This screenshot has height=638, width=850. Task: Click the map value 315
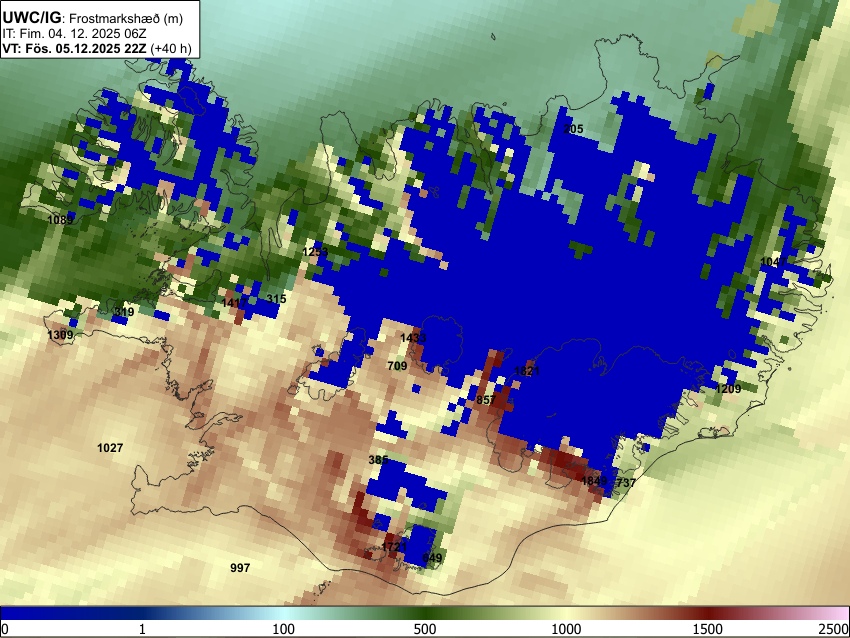[276, 299]
